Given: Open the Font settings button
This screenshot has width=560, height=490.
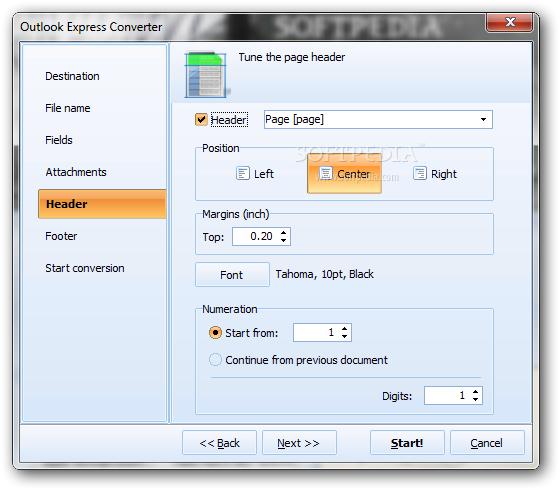Looking at the screenshot, I should pos(232,274).
